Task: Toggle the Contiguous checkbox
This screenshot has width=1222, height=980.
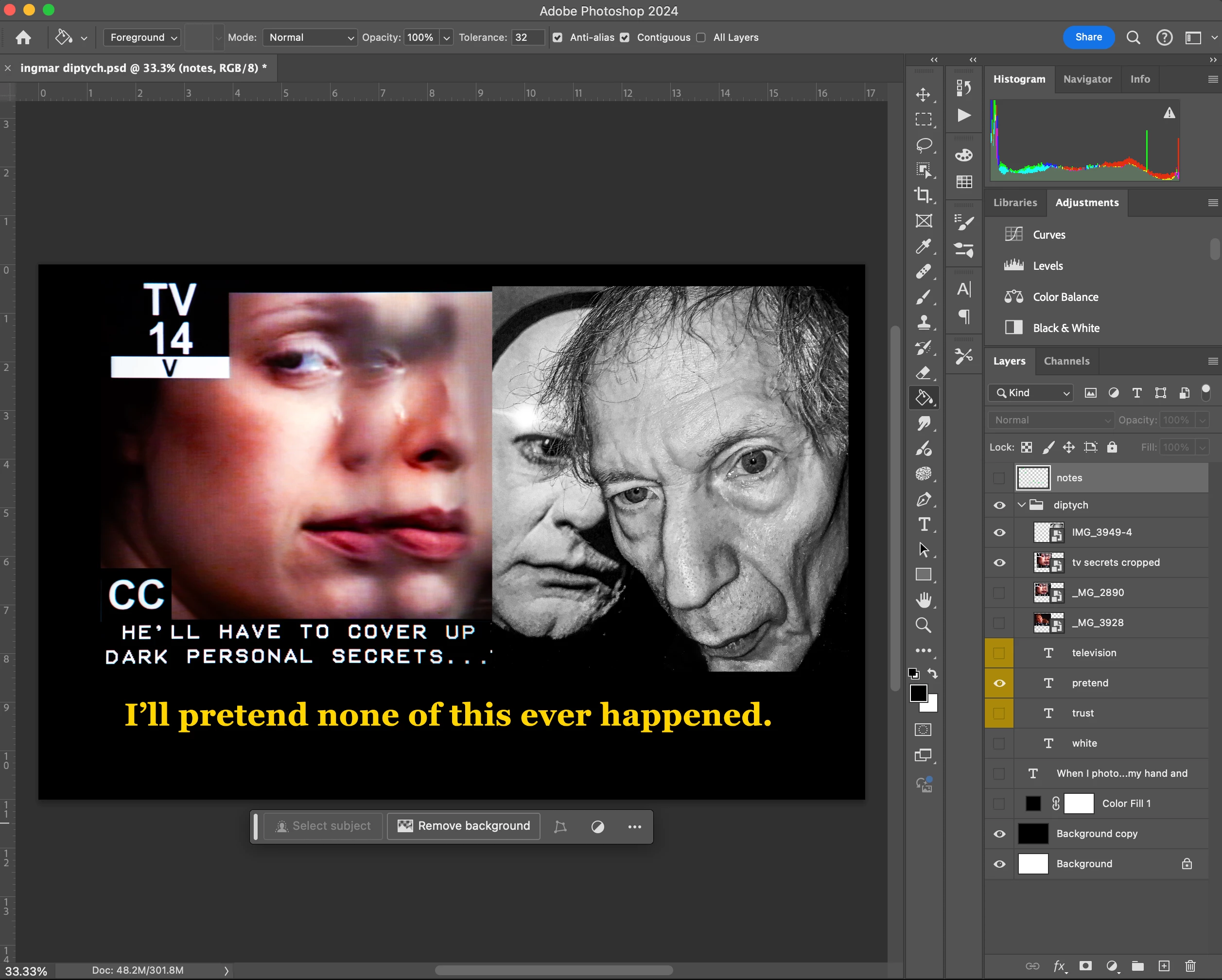Action: [x=625, y=37]
